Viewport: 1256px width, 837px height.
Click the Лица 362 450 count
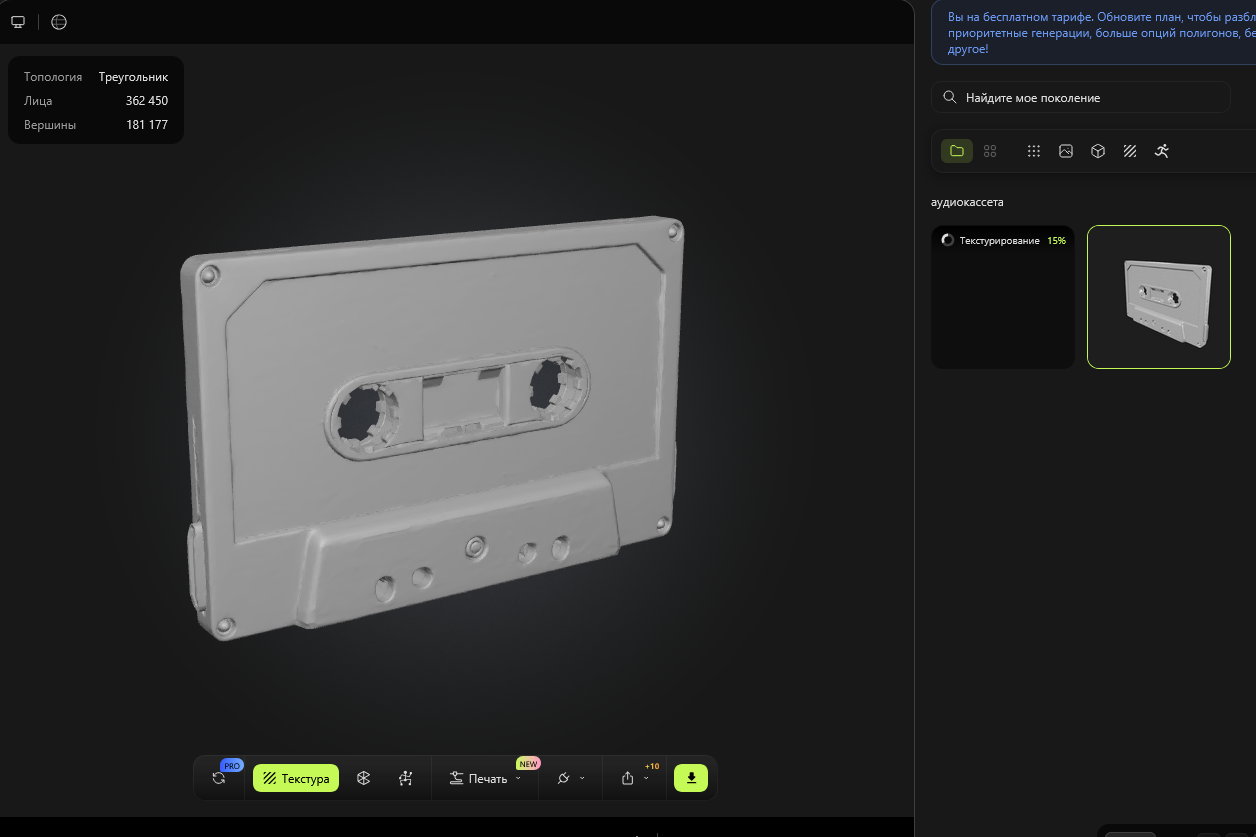[147, 101]
